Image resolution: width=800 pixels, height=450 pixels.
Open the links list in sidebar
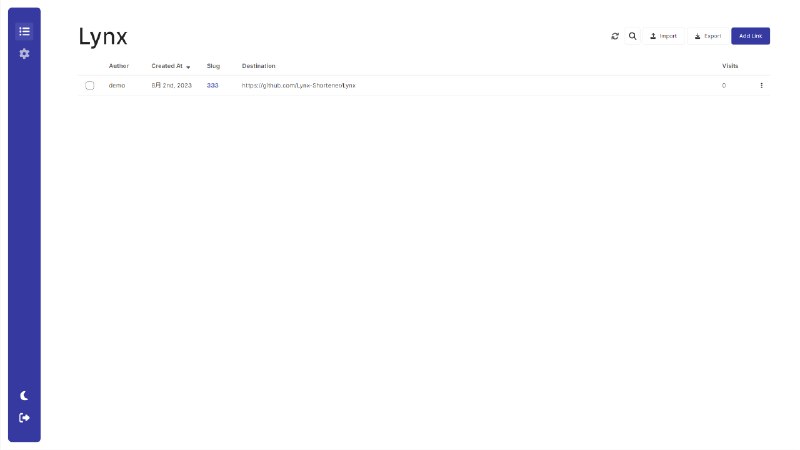pyautogui.click(x=24, y=31)
